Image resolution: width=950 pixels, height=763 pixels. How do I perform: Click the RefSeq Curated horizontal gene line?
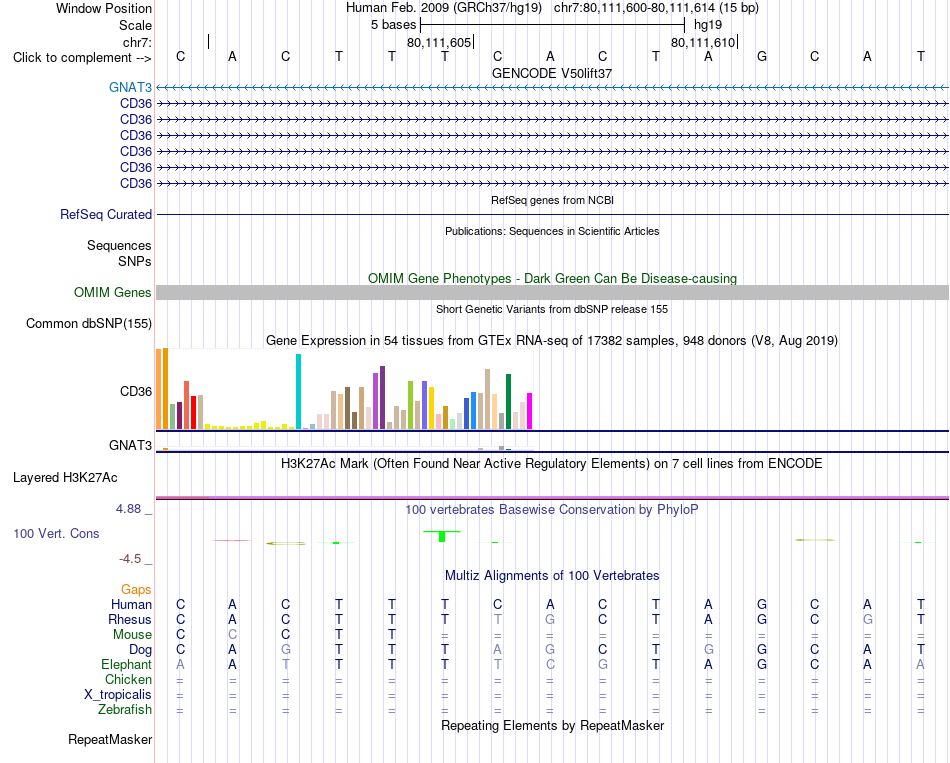click(553, 215)
